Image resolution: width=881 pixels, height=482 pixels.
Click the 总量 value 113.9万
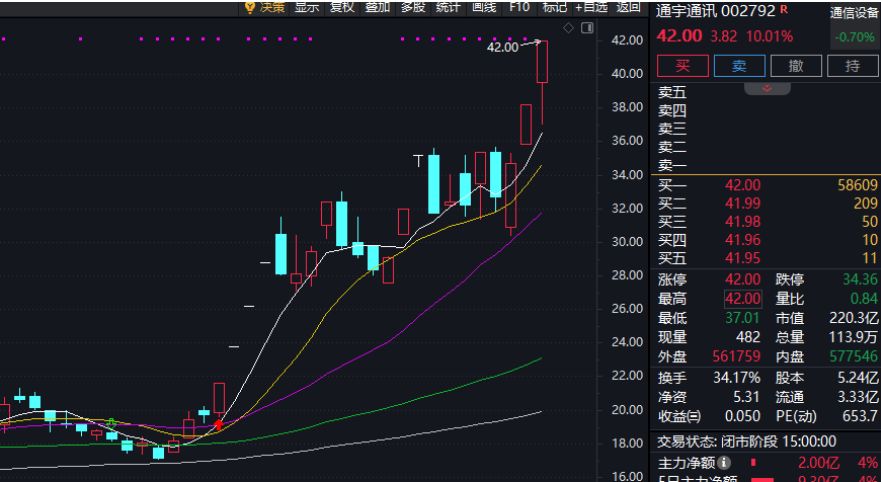point(854,337)
